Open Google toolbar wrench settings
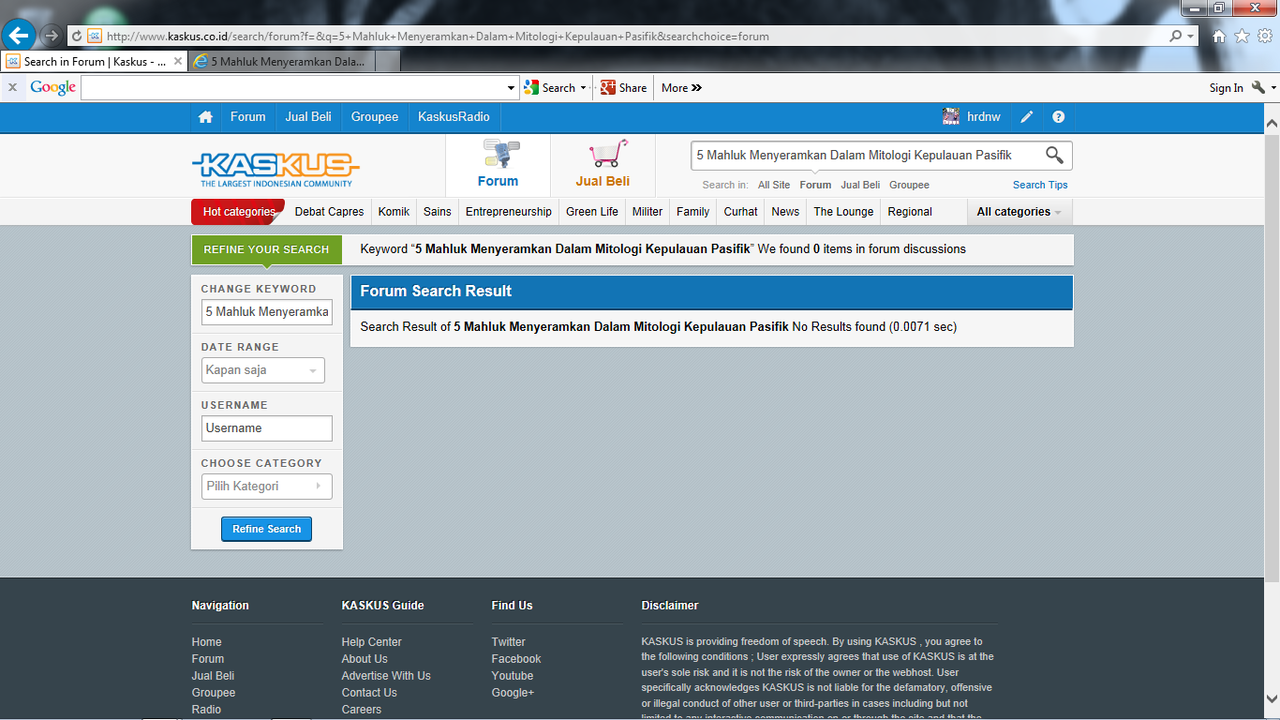 (1259, 88)
